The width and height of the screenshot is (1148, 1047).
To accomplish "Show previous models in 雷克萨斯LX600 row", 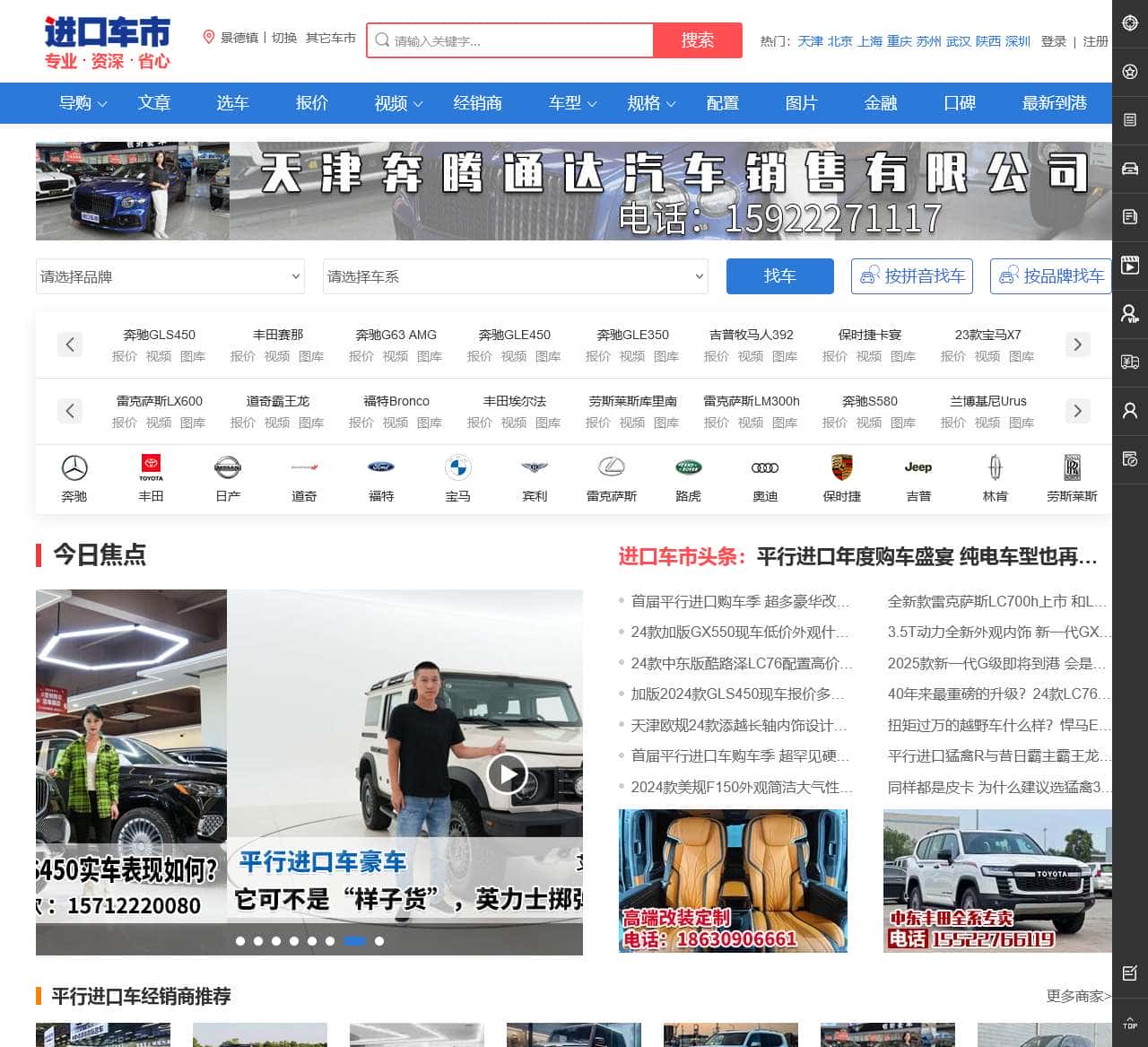I will [x=70, y=411].
